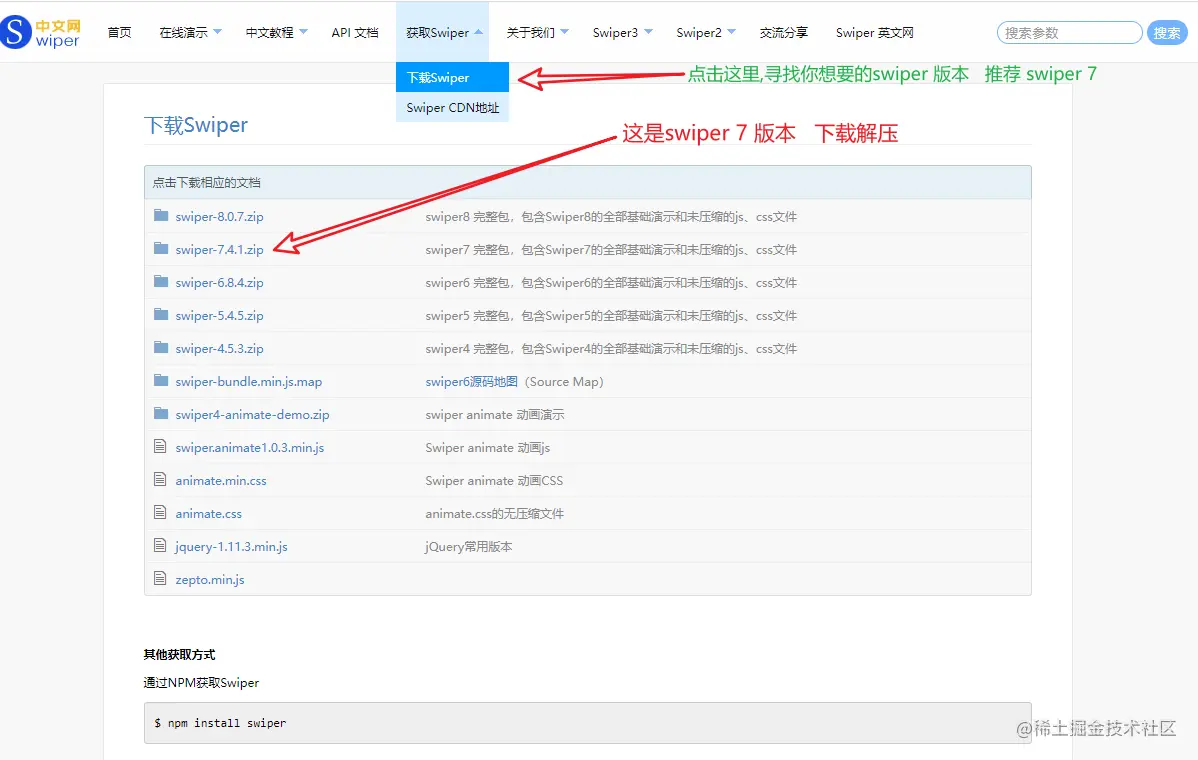Click folder icon beside swiper-8.0.7.zip

point(160,215)
